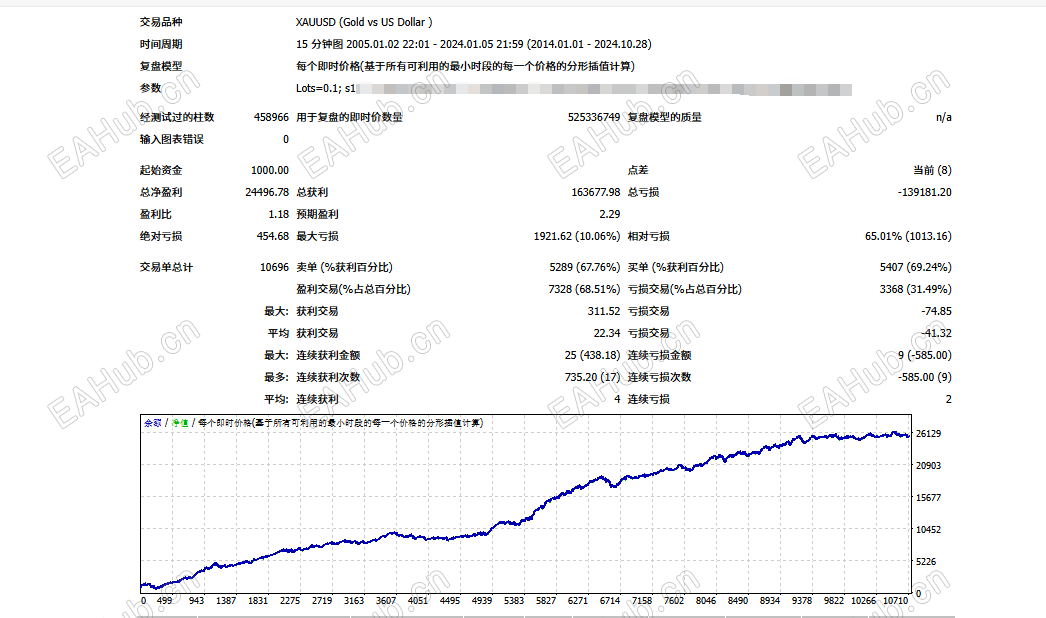Click the Lots=0.1 parameter value
1046x618 pixels.
click(318, 88)
